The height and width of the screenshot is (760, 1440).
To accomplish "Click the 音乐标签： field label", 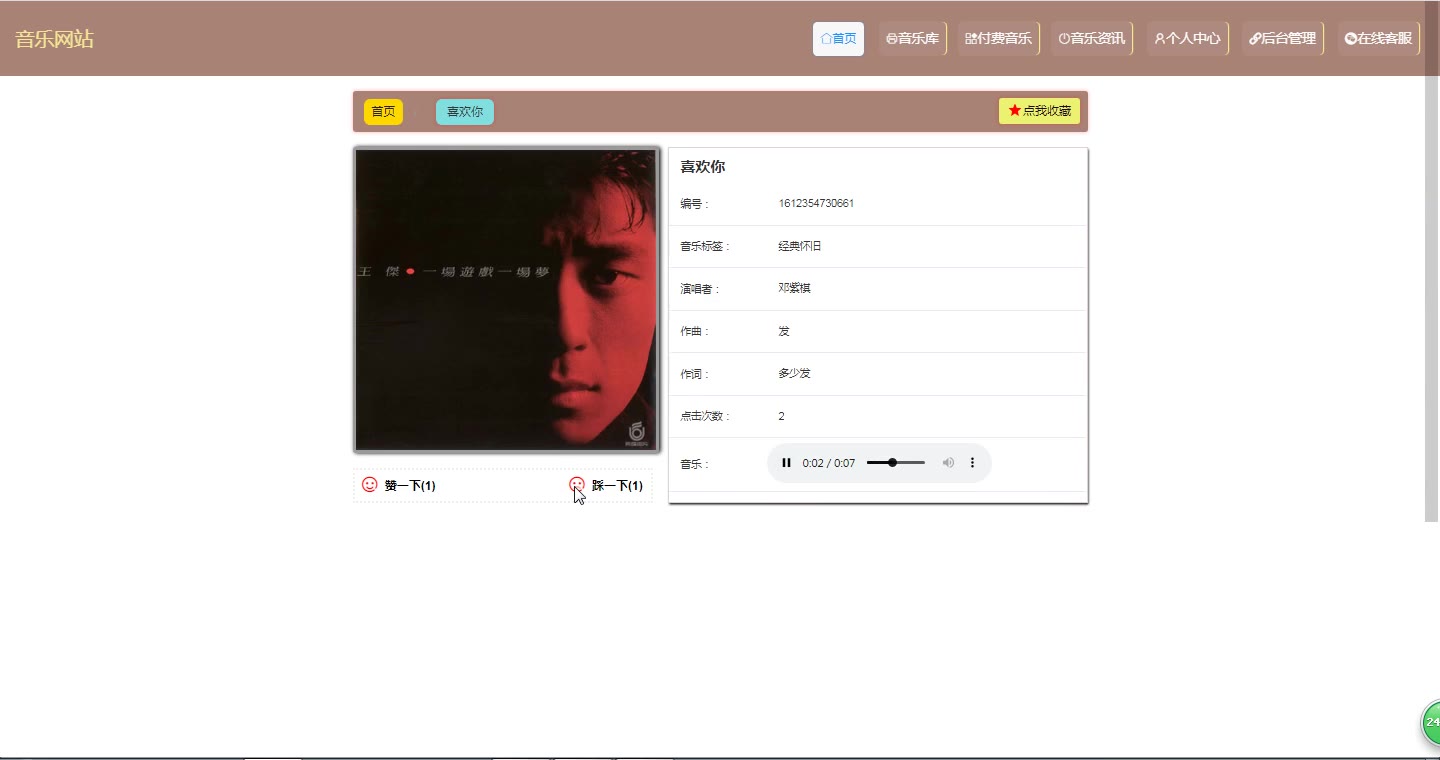I will pos(706,246).
